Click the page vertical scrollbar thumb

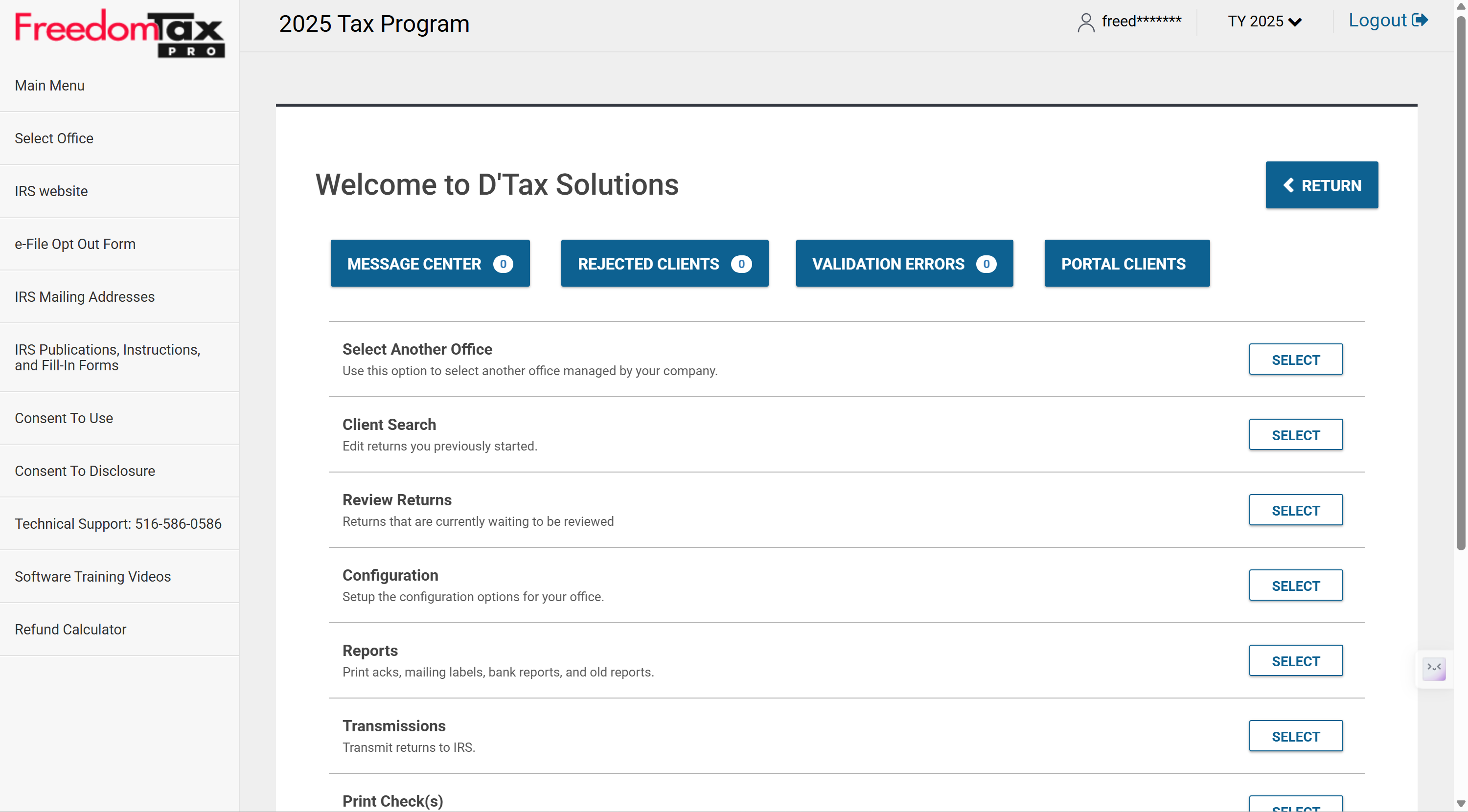(x=1461, y=282)
